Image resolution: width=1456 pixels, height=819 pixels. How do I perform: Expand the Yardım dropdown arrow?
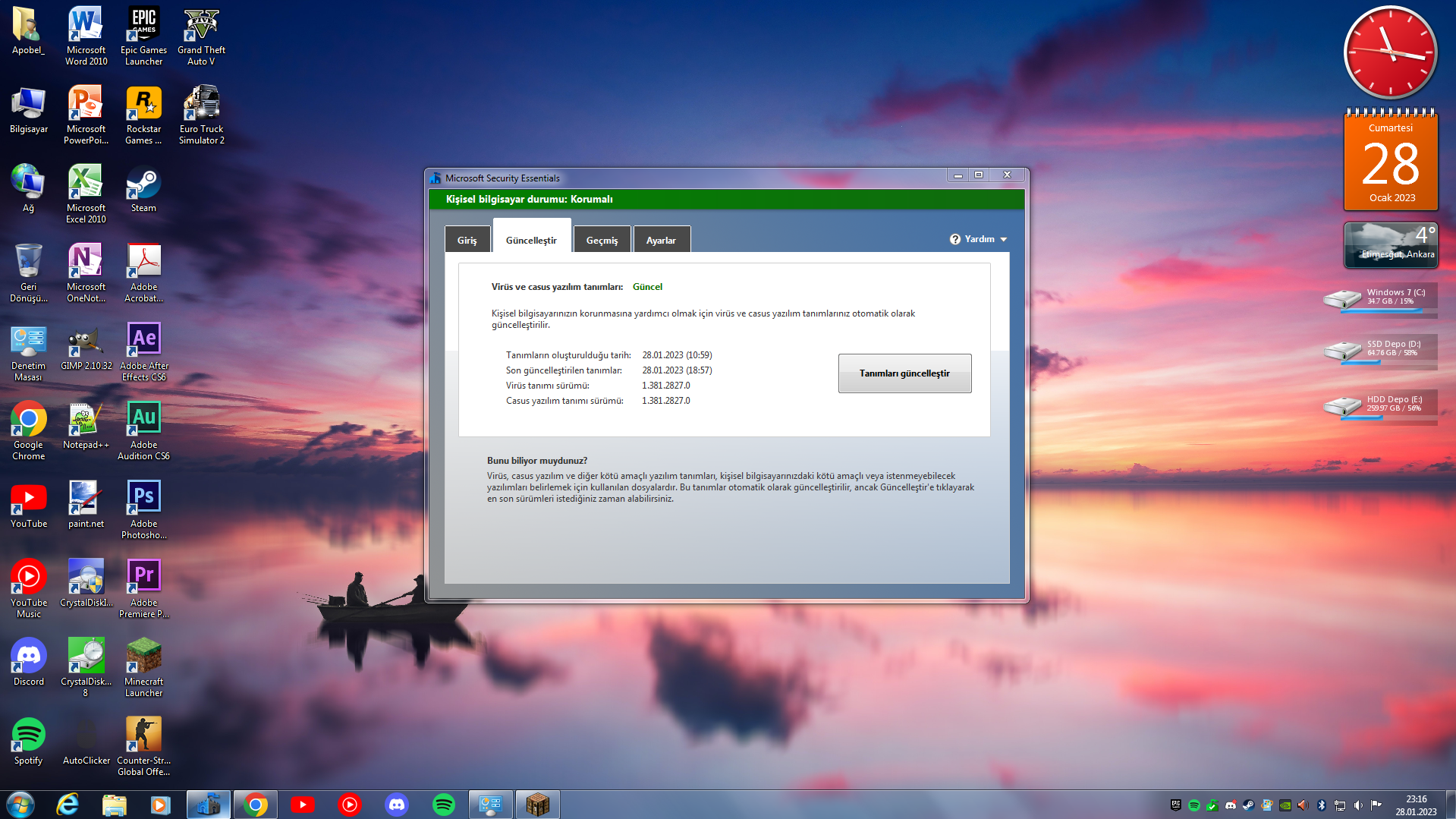click(x=1004, y=240)
